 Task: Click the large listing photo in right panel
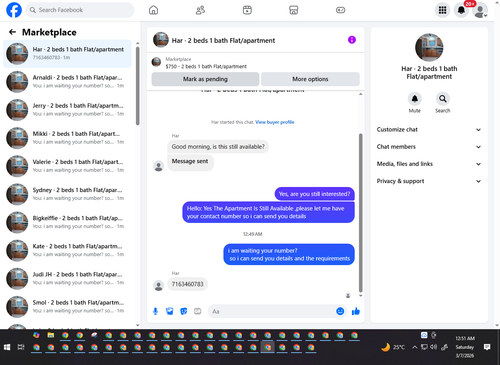[x=429, y=47]
